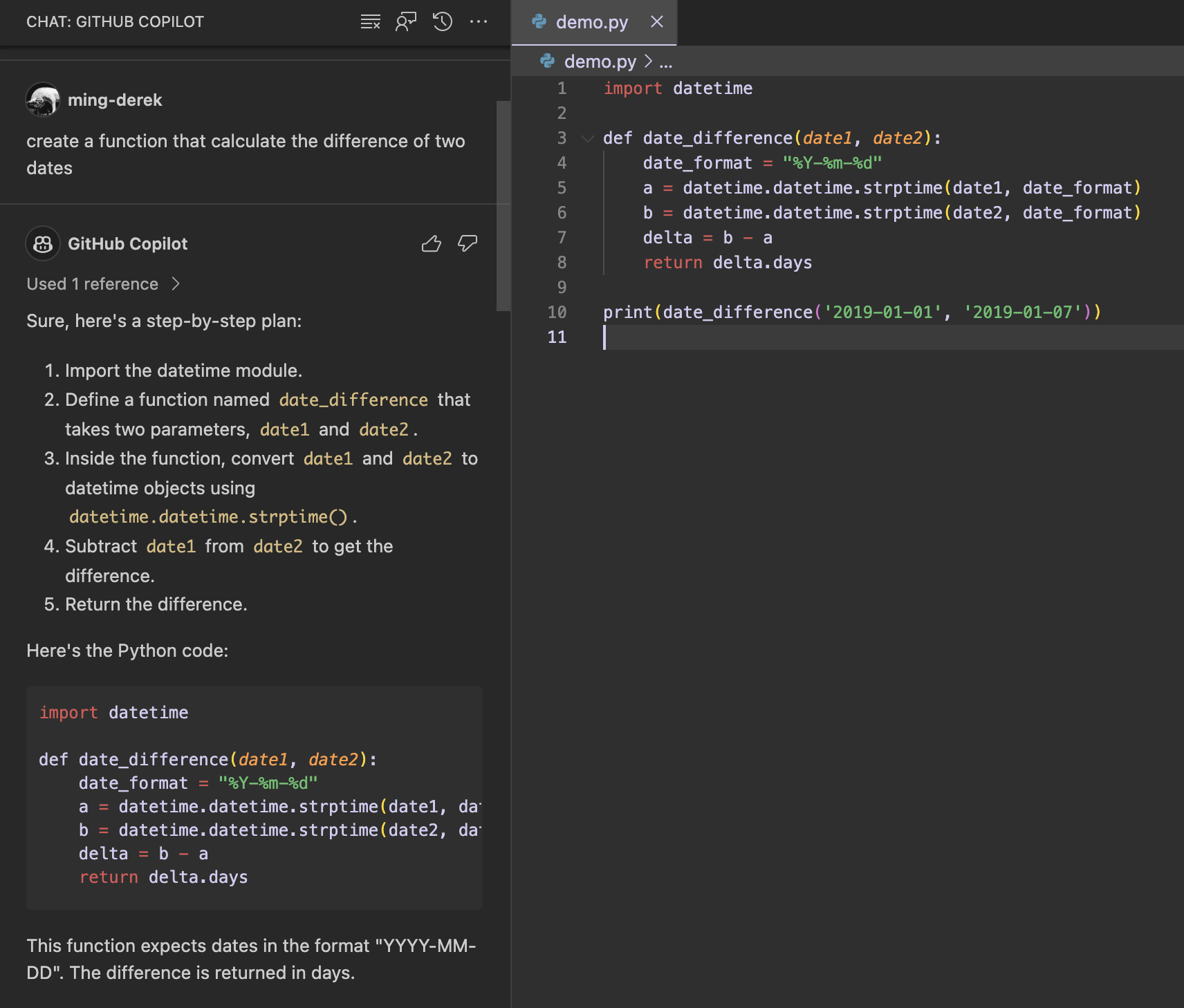Click the date_difference inline code in step 2
The width and height of the screenshot is (1184, 1008).
pos(353,400)
